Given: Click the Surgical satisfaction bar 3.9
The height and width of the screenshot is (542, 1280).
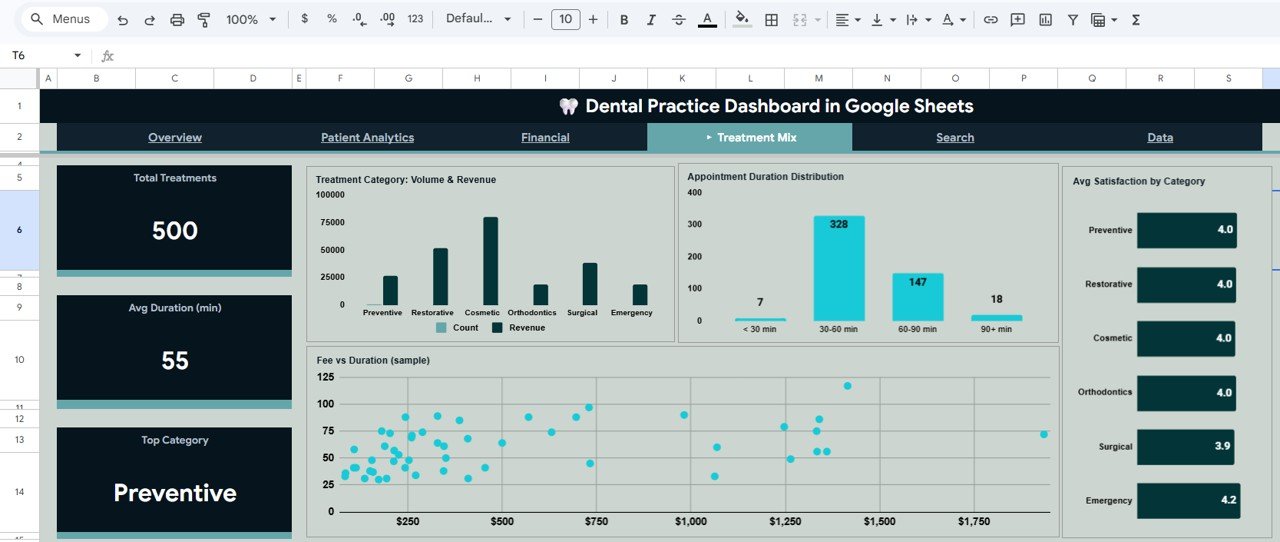Looking at the screenshot, I should [x=1186, y=446].
